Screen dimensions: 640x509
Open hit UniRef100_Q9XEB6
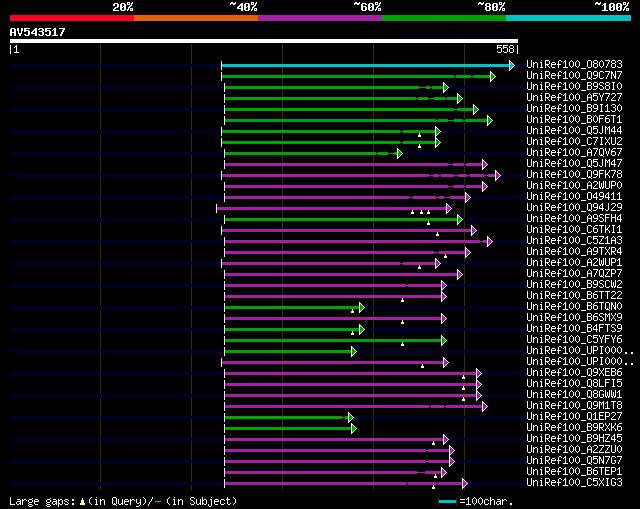click(x=574, y=373)
